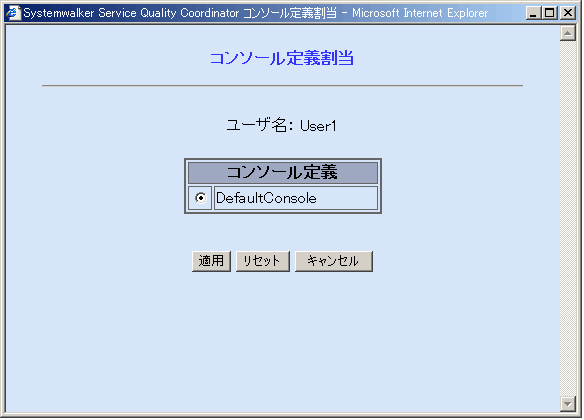The height and width of the screenshot is (420, 584).
Task: Select the DefaultConsole radio button
Action: click(200, 198)
